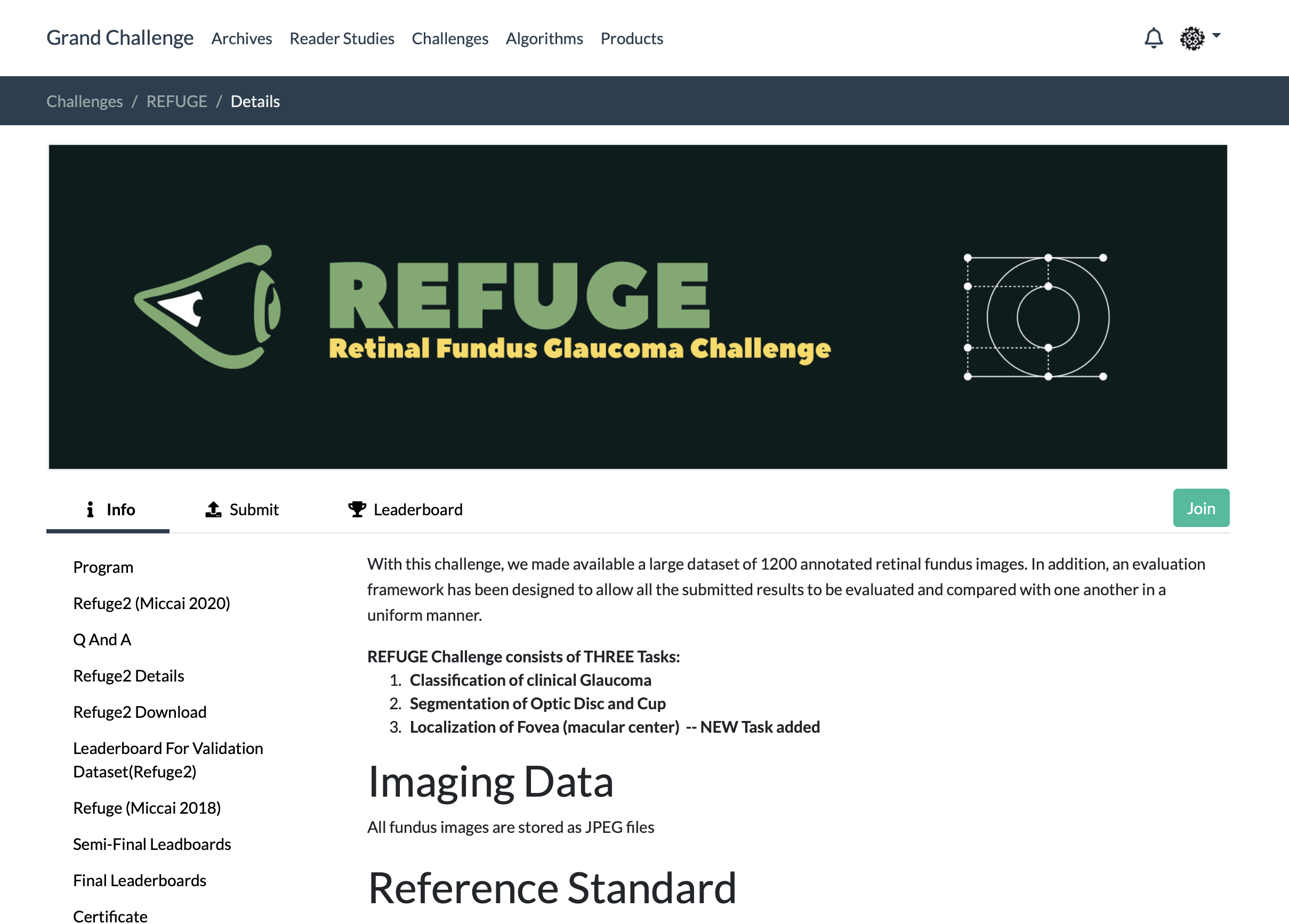This screenshot has width=1289, height=924.
Task: Click the notifications bell icon
Action: 1153,38
